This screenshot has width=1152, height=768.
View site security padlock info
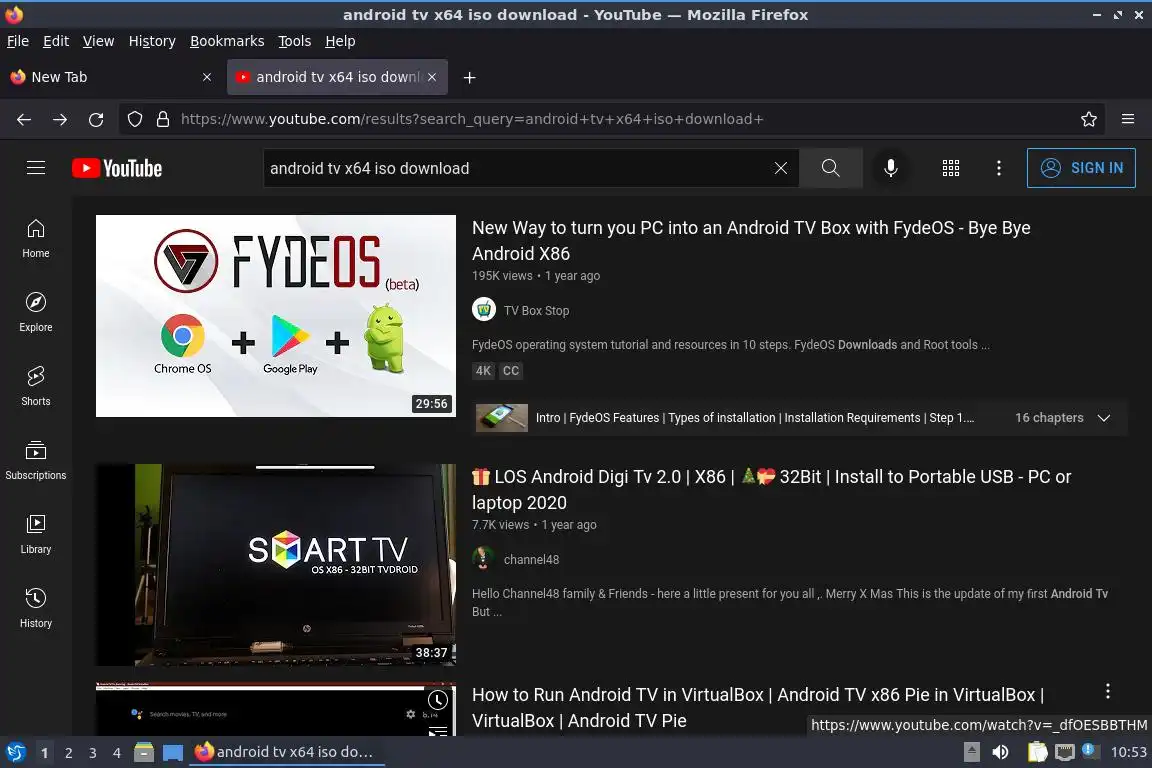163,119
